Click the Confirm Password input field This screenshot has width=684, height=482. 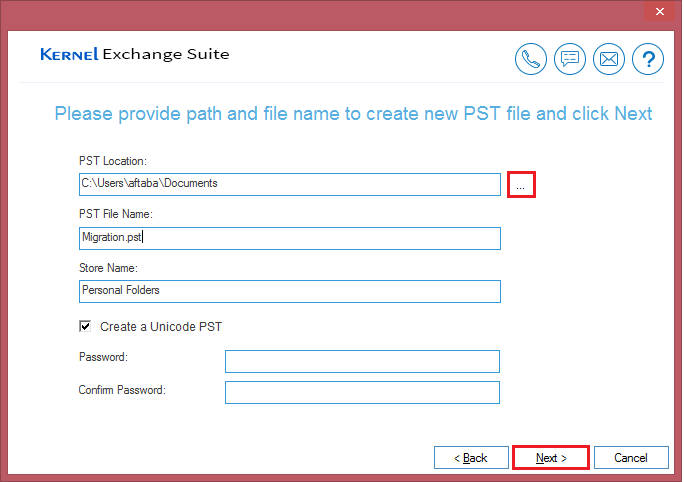coord(362,393)
